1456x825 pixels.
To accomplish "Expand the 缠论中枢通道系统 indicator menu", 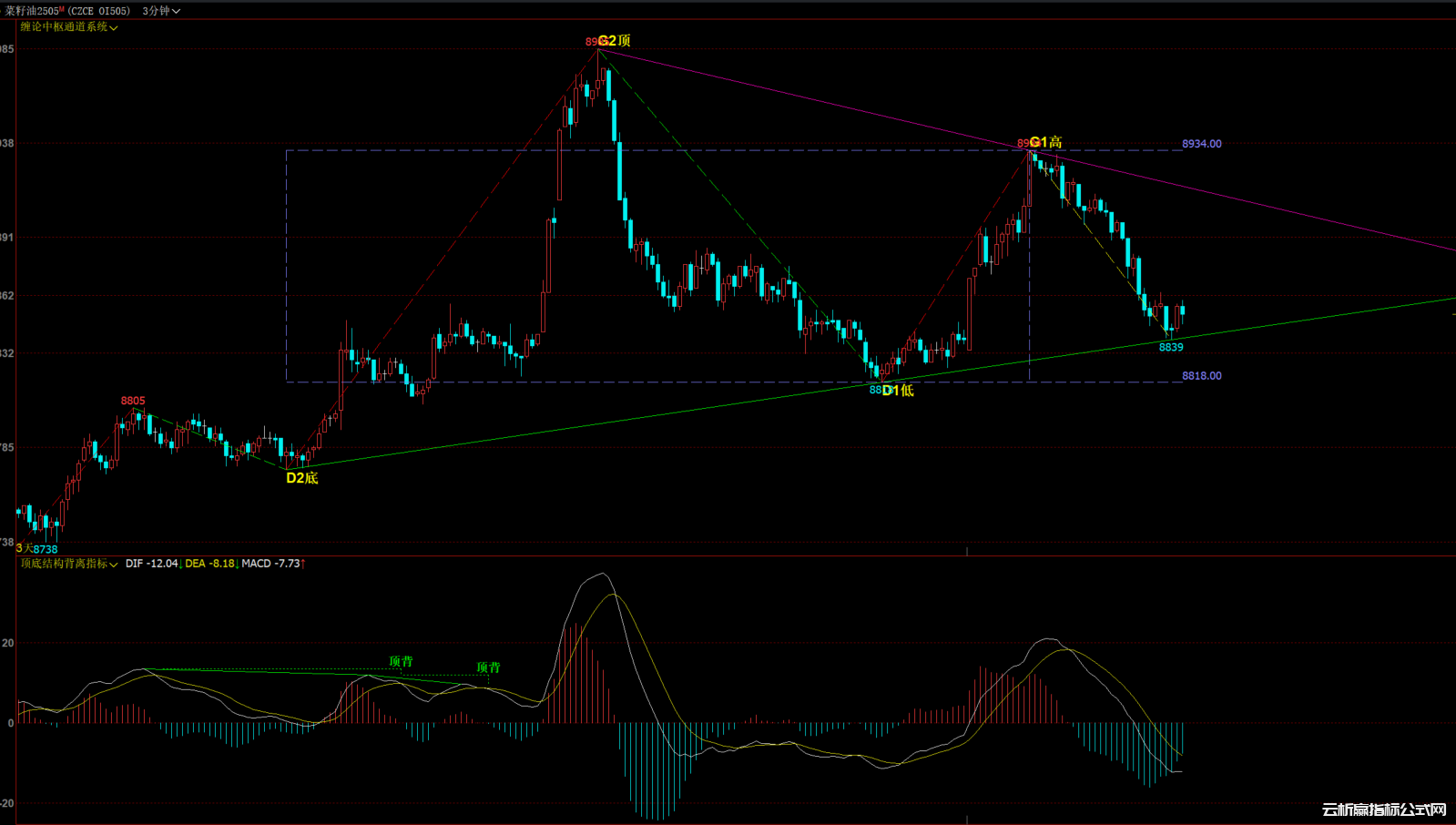I will [x=69, y=27].
